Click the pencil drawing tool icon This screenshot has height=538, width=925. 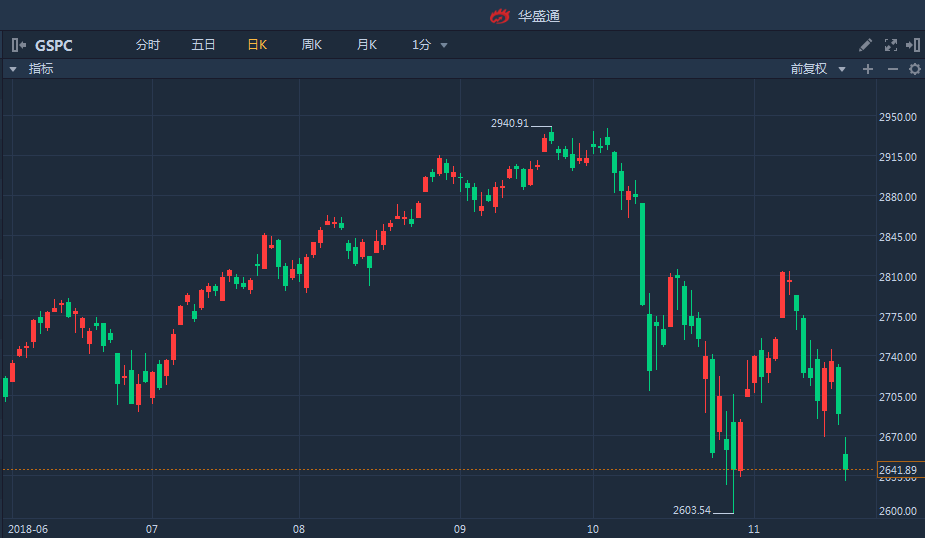866,45
